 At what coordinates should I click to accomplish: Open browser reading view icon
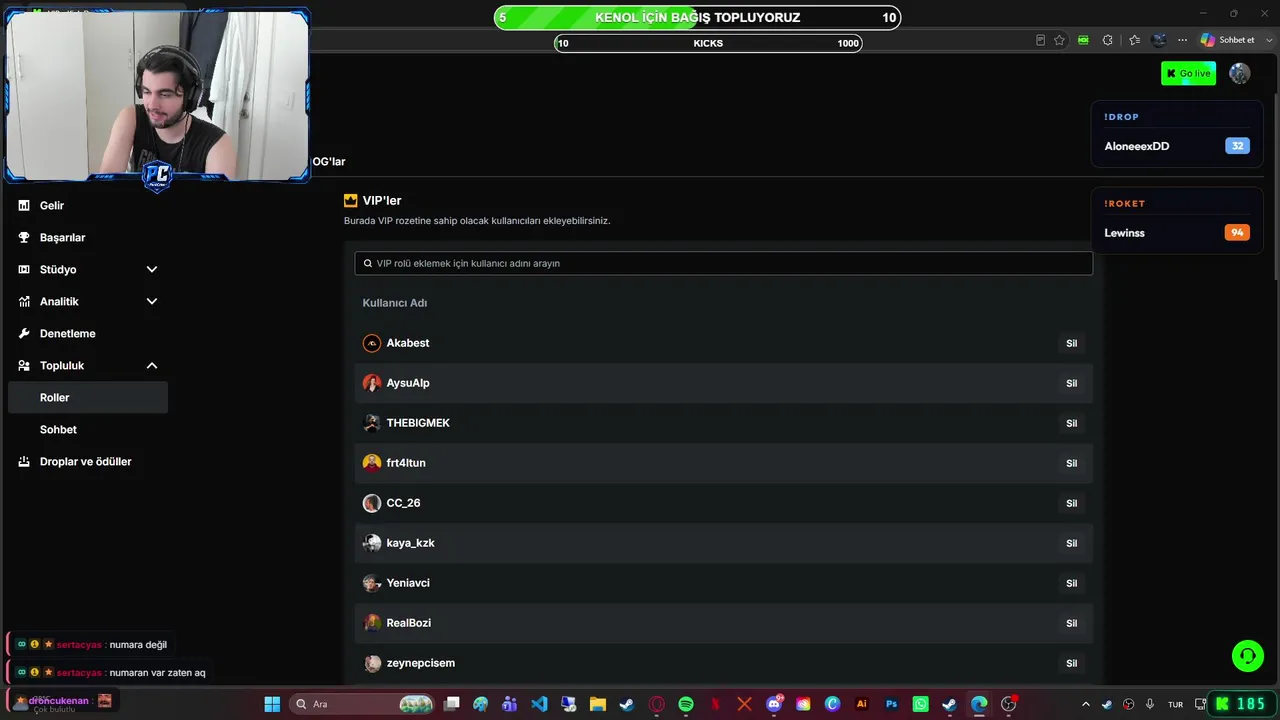(1040, 40)
